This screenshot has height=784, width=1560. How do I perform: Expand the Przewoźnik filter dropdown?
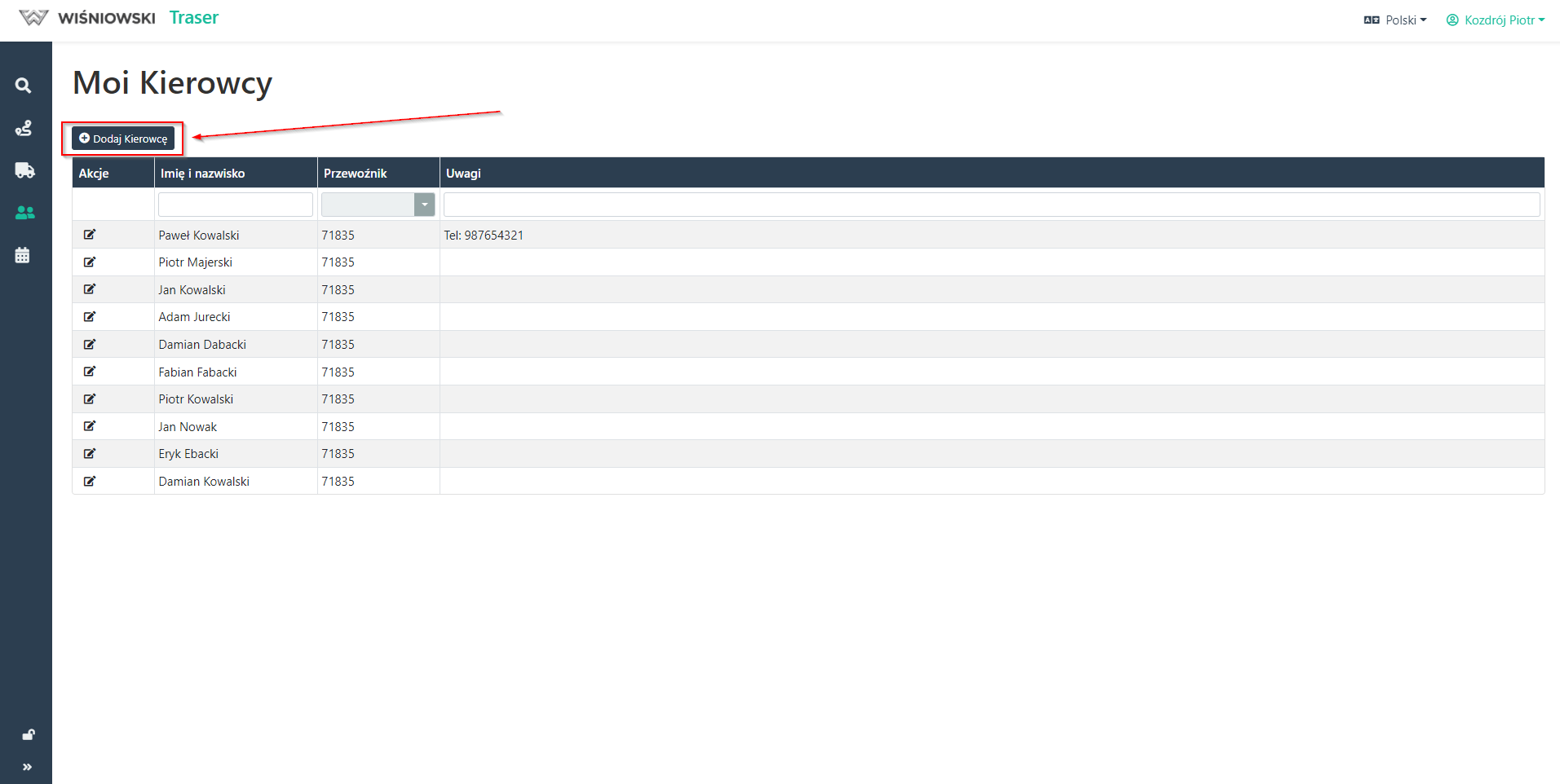(424, 205)
